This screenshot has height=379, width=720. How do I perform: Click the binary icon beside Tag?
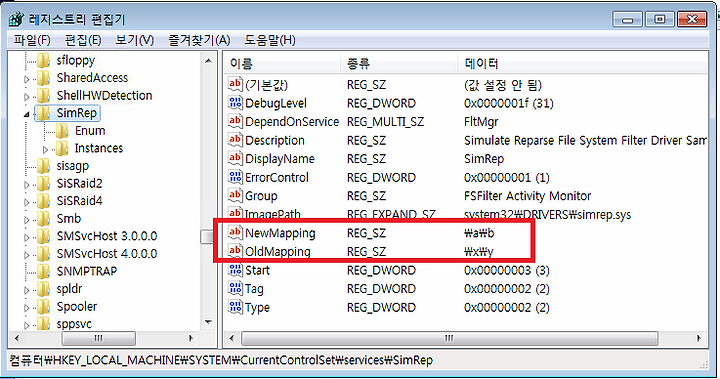235,288
